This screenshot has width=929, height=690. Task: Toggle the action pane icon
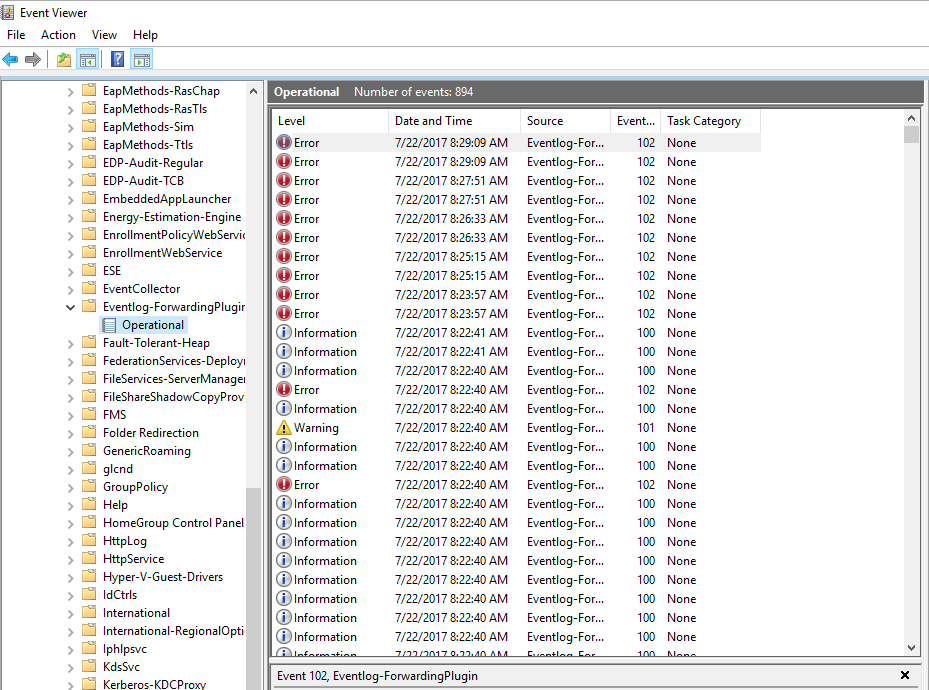click(x=141, y=59)
